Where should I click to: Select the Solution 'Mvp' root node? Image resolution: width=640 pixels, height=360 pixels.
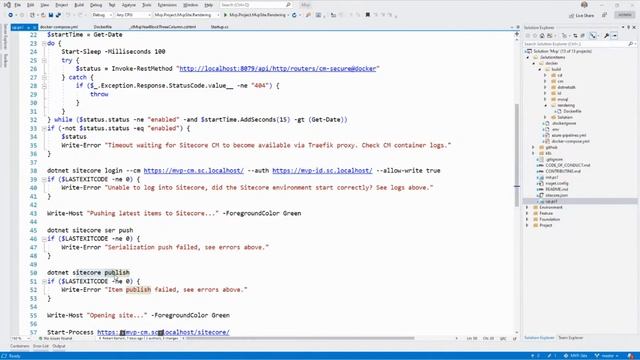[562, 51]
